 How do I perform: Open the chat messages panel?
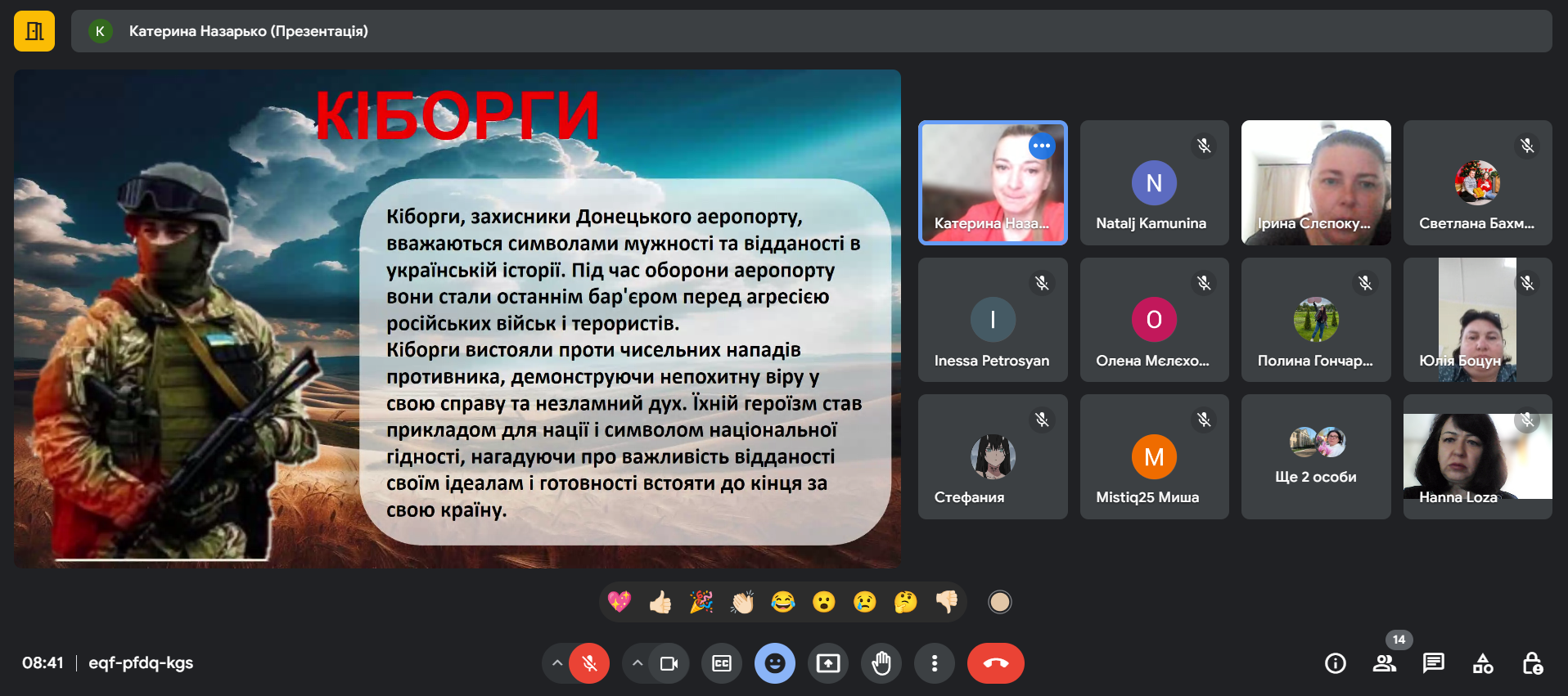1433,663
